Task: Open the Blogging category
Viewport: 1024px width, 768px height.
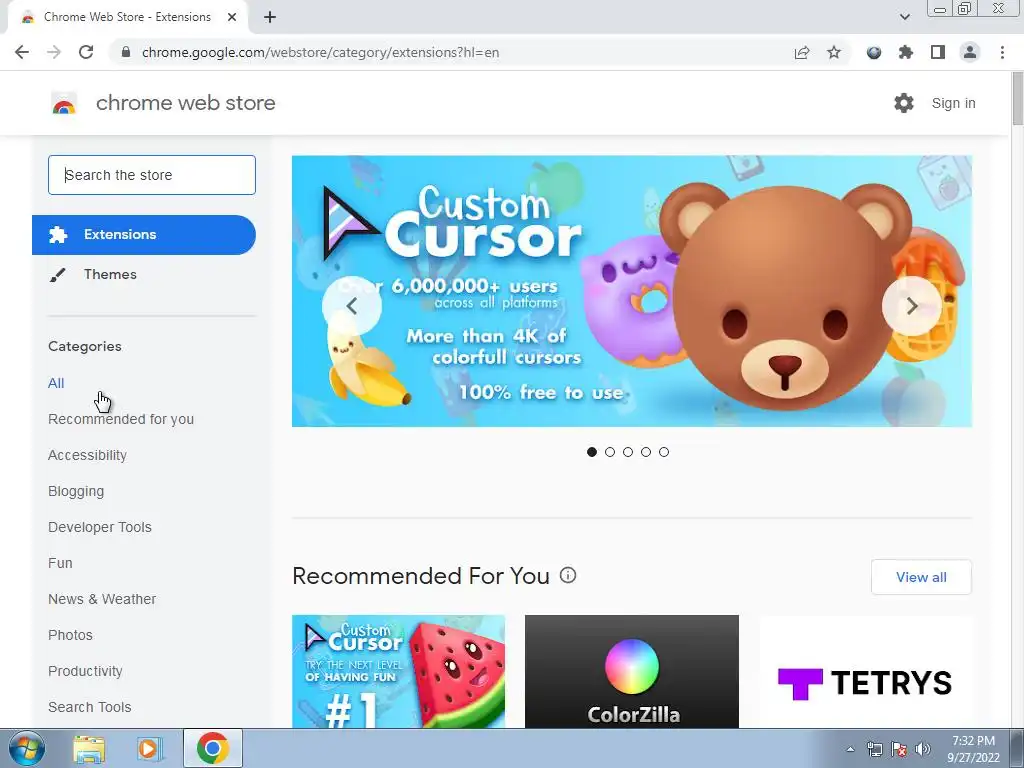Action: pyautogui.click(x=76, y=491)
